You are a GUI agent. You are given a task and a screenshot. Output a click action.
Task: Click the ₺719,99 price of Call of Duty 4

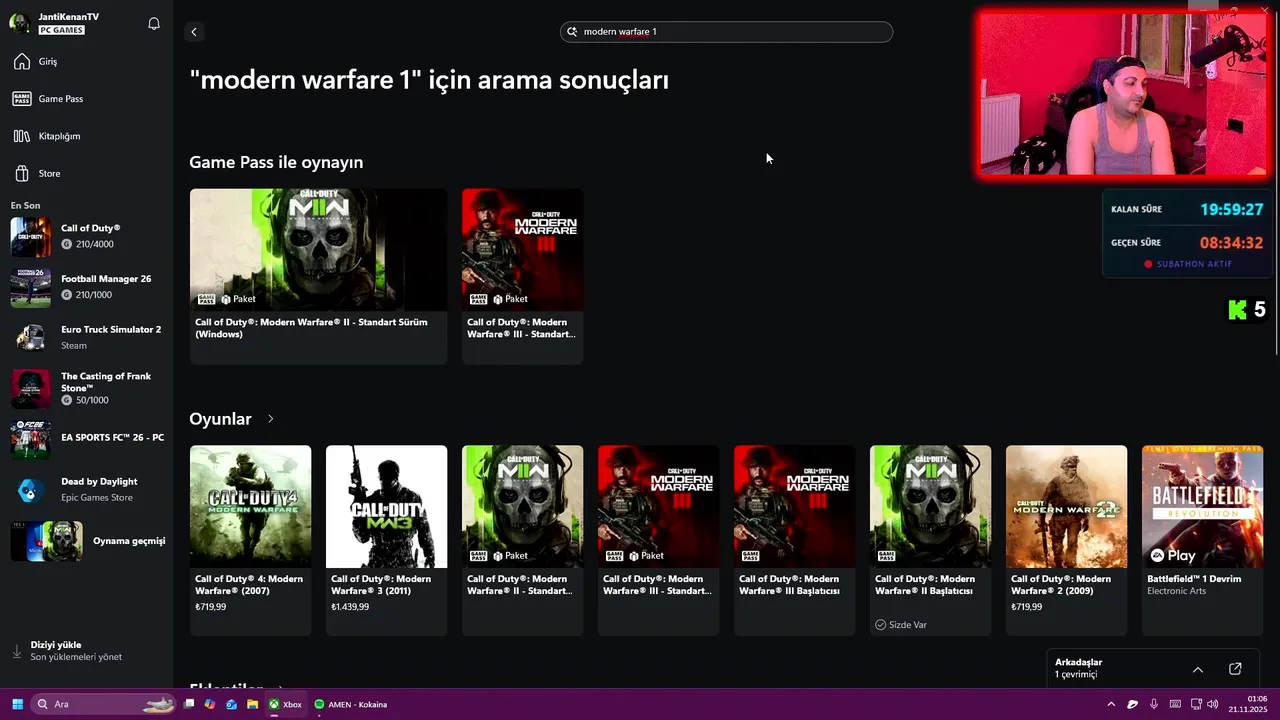pyautogui.click(x=211, y=607)
